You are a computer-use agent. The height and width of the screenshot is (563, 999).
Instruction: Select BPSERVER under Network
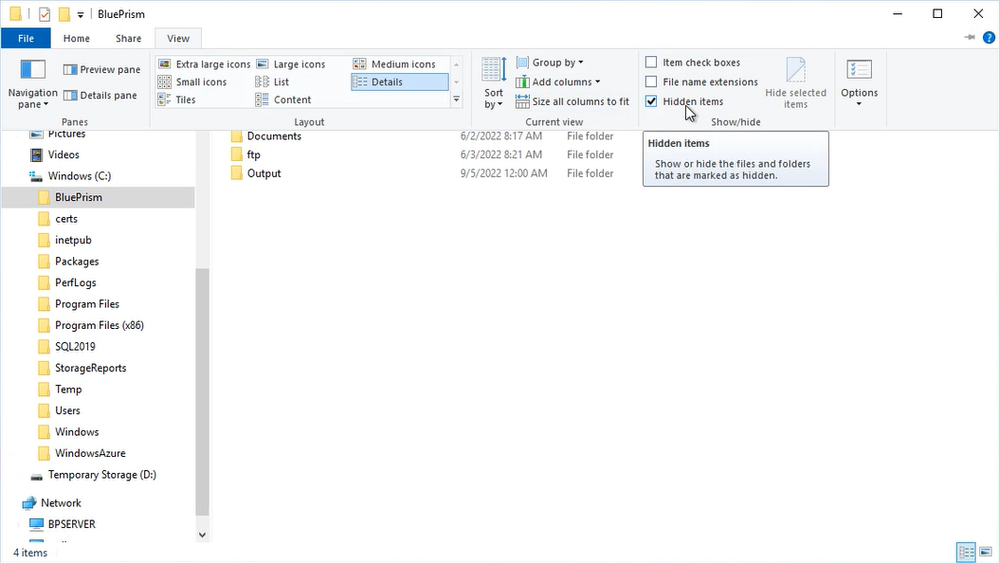(x=71, y=524)
